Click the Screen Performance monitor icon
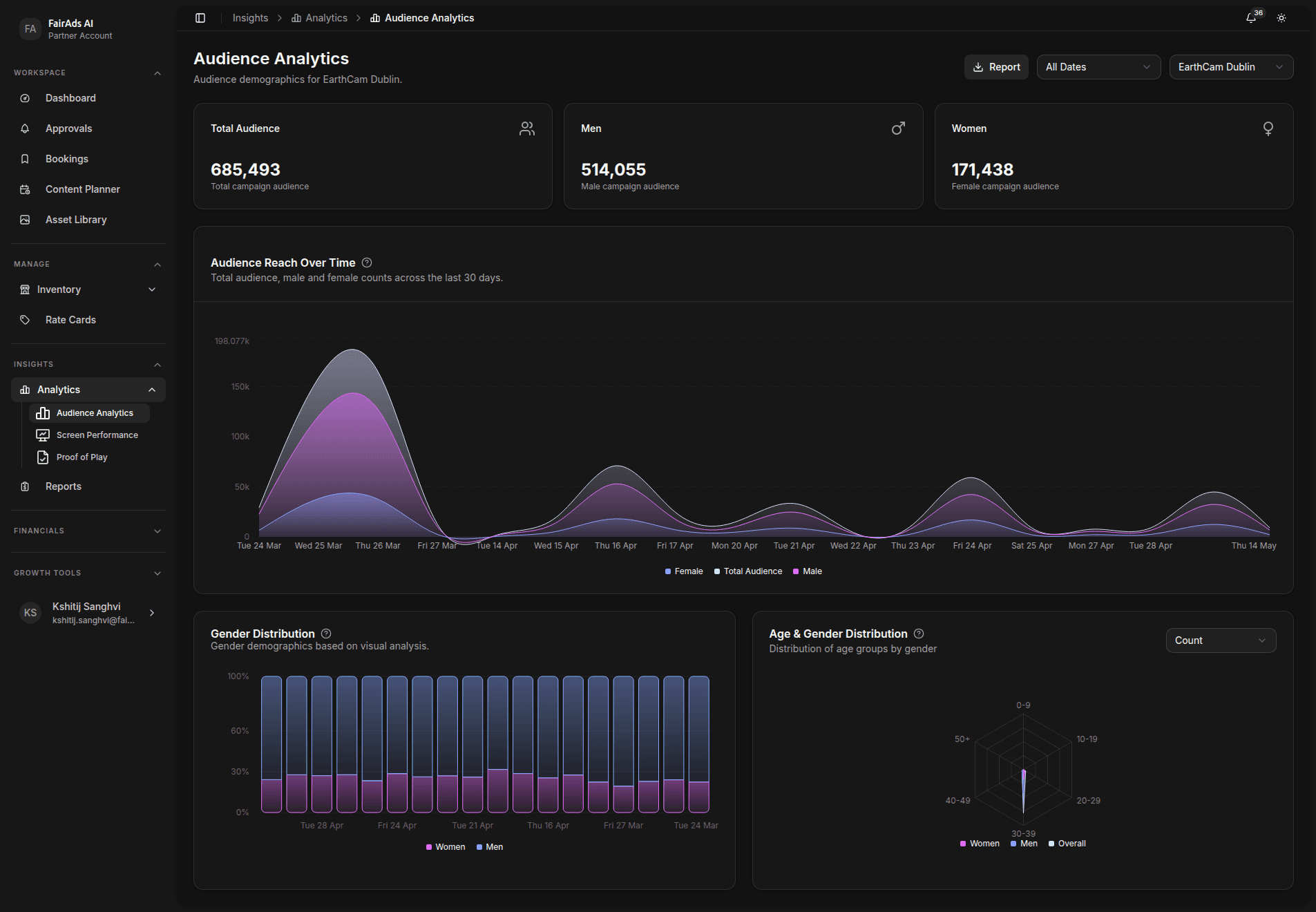 point(43,435)
